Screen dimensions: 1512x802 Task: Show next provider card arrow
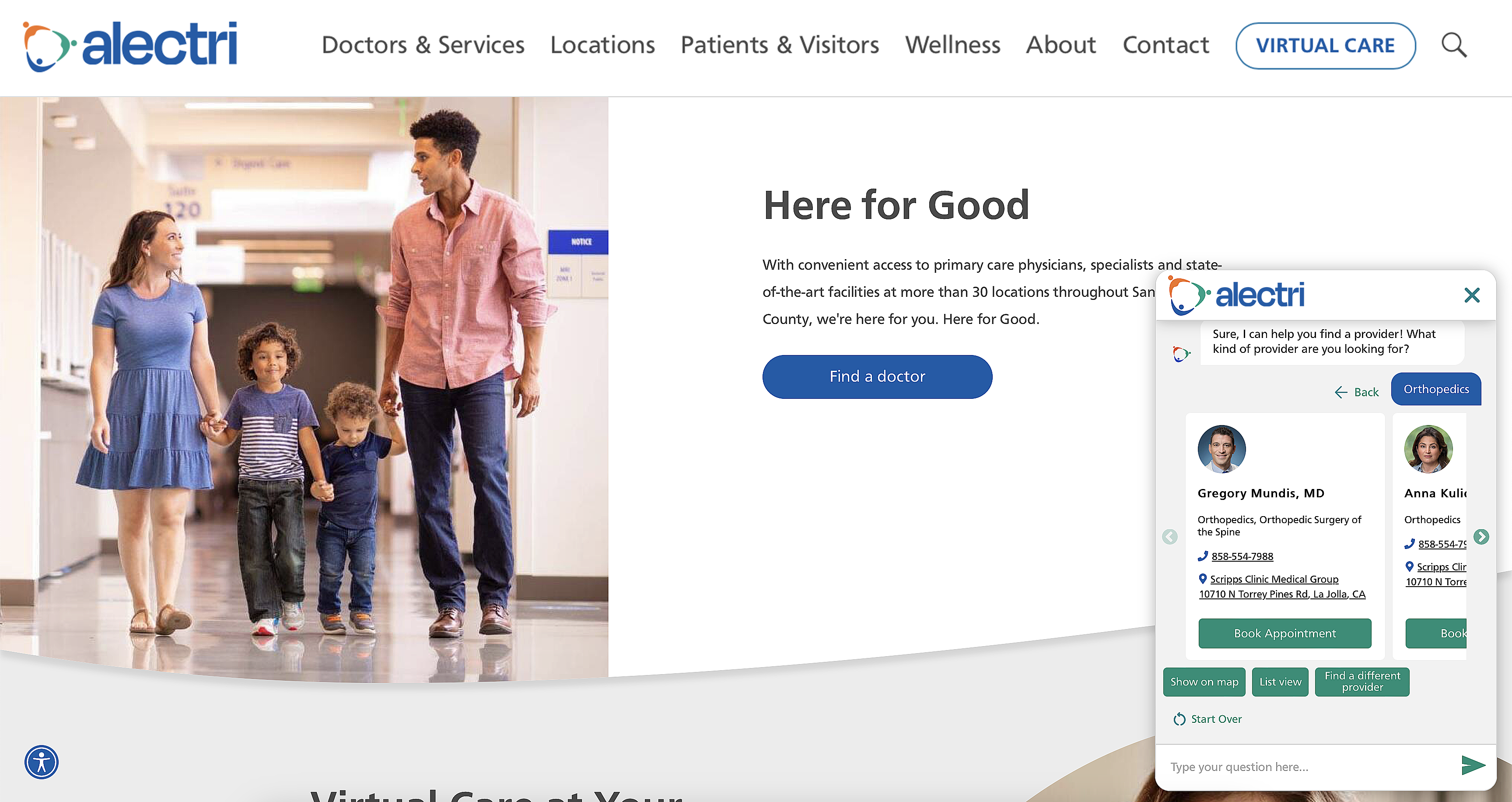click(1481, 537)
